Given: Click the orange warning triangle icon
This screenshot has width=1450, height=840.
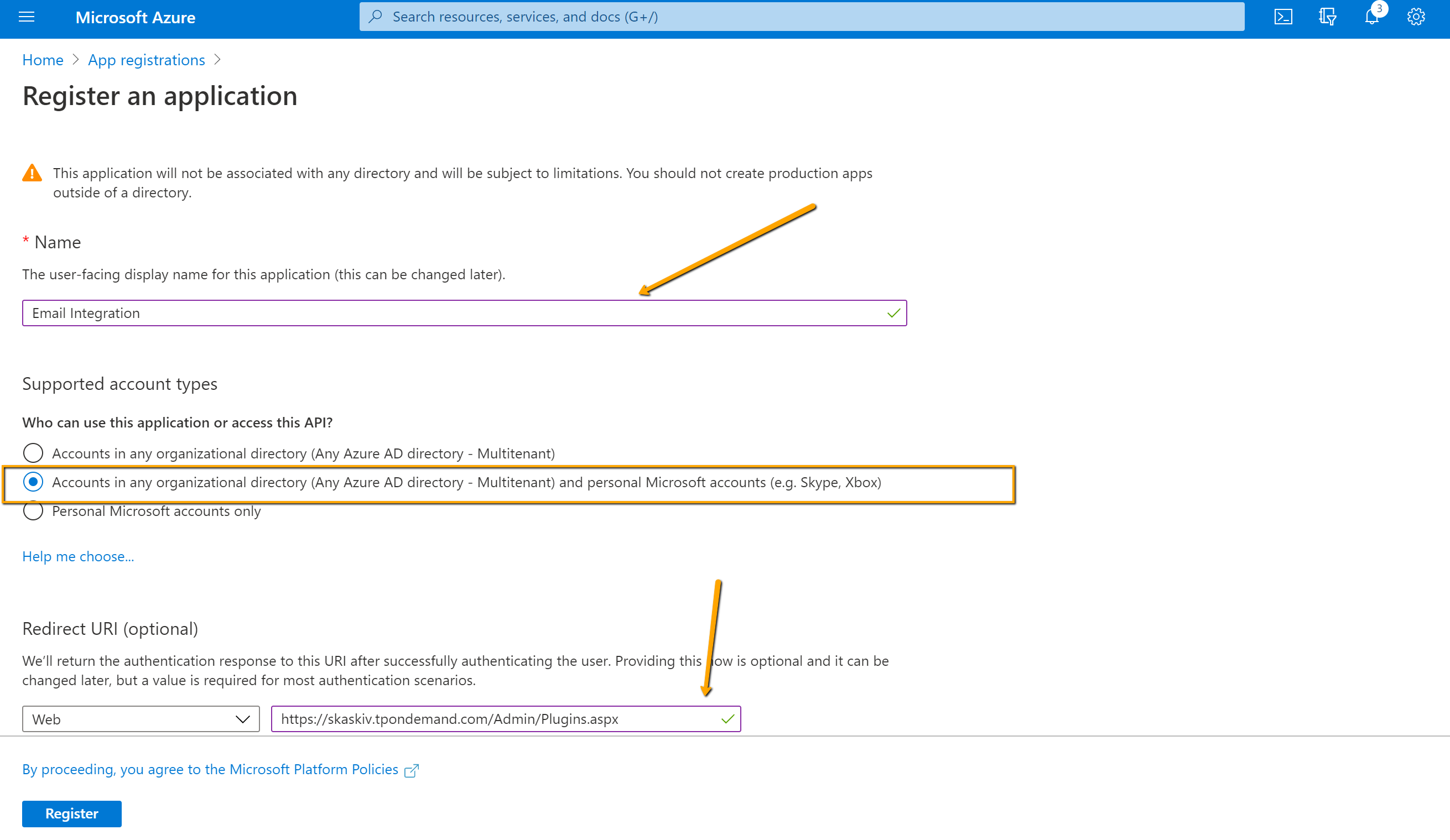Looking at the screenshot, I should (32, 173).
